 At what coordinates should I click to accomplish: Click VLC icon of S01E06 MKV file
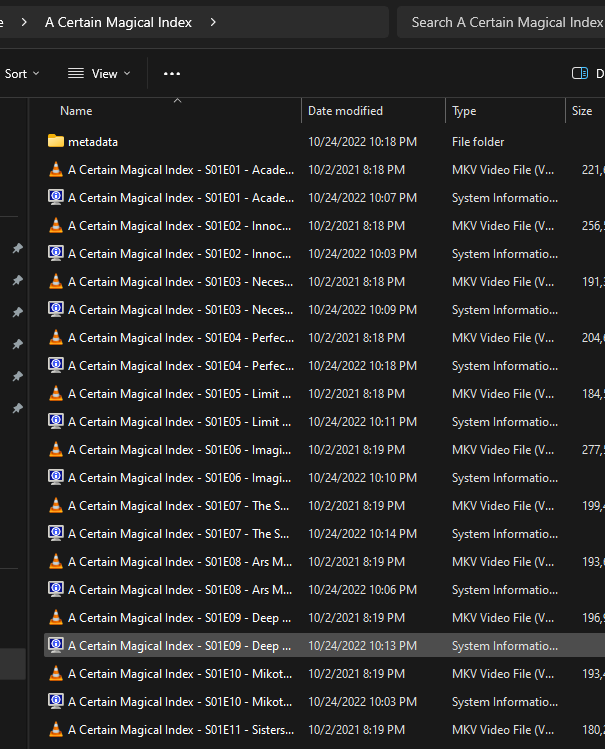coord(56,450)
